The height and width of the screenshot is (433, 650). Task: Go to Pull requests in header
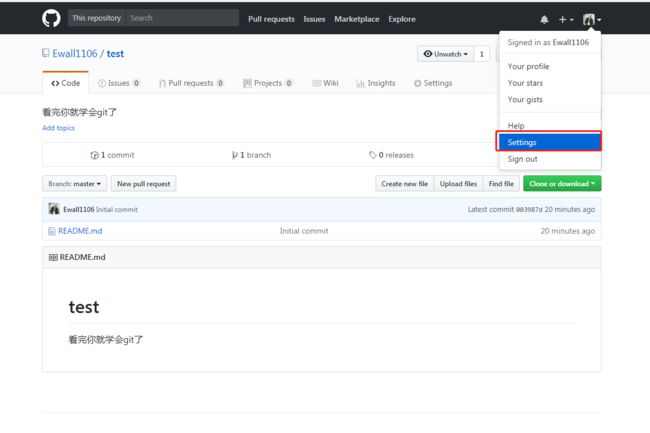(271, 19)
